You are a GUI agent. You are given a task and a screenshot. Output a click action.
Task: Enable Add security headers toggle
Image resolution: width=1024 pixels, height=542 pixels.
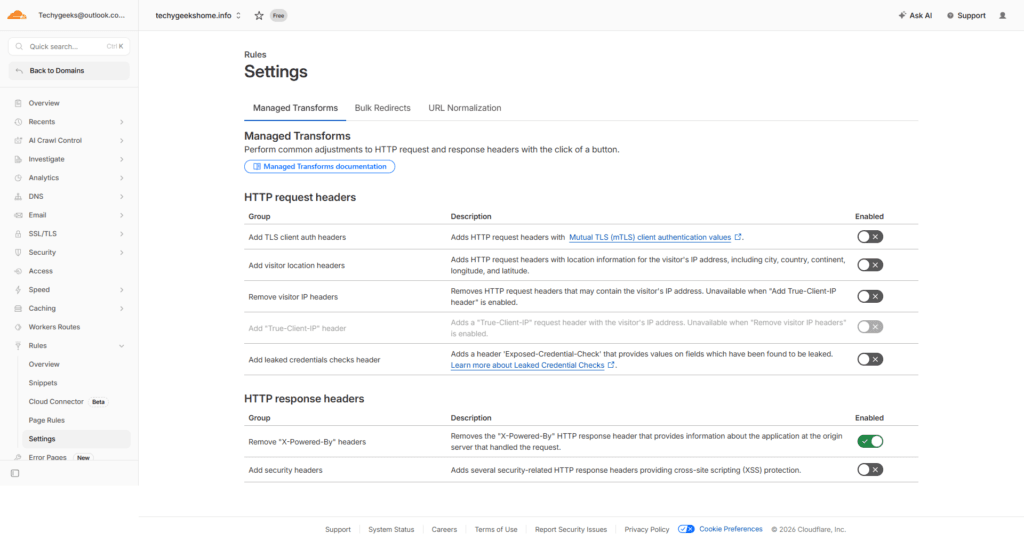pos(870,470)
